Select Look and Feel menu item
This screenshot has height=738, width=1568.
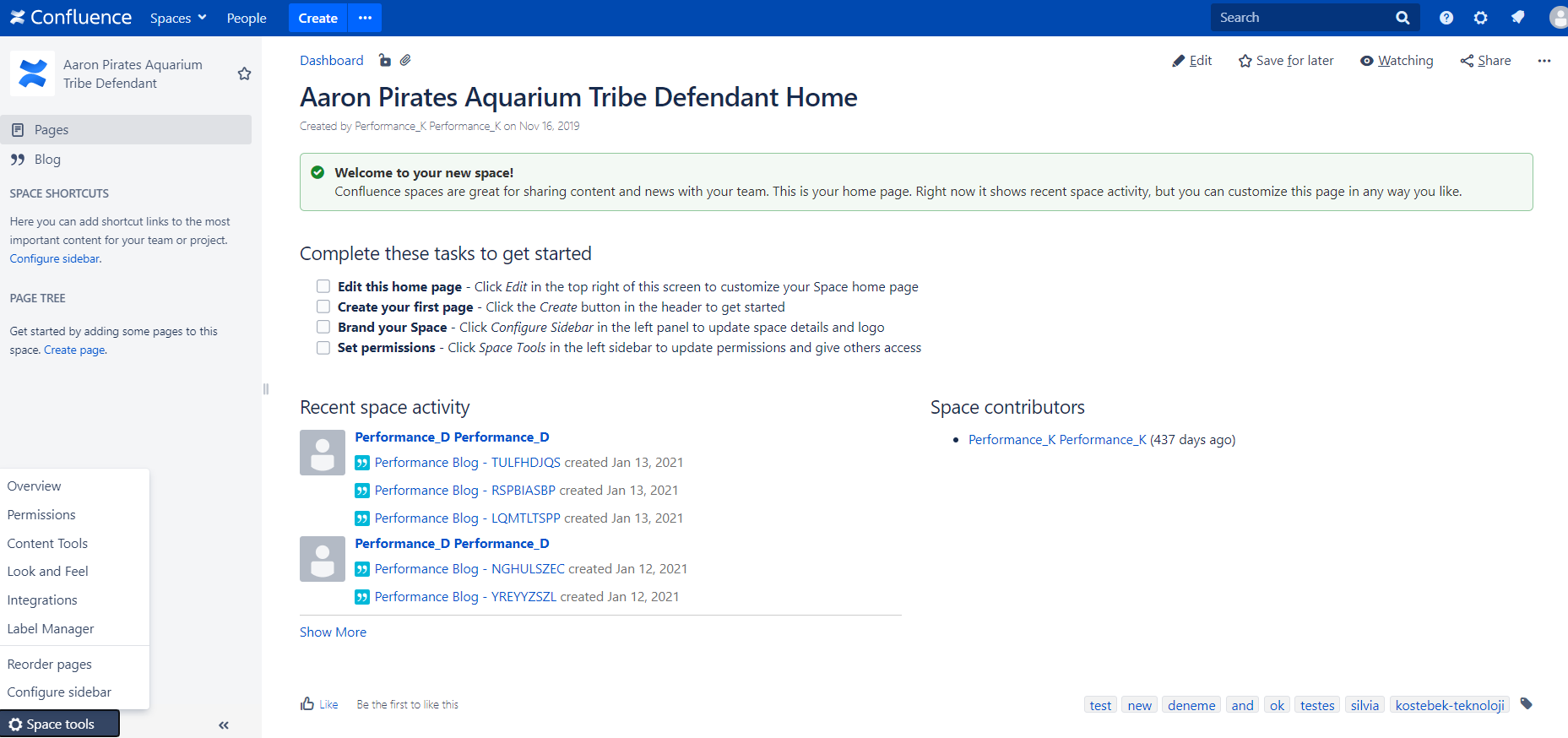pos(75,572)
